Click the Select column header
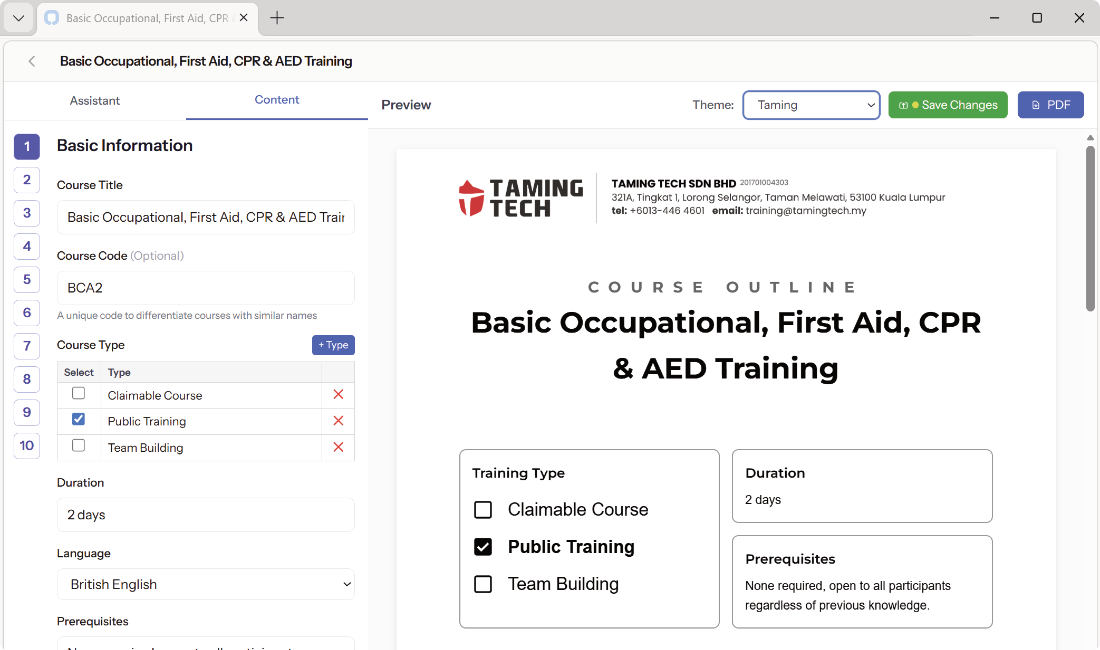The height and width of the screenshot is (650, 1100). pyautogui.click(x=79, y=372)
